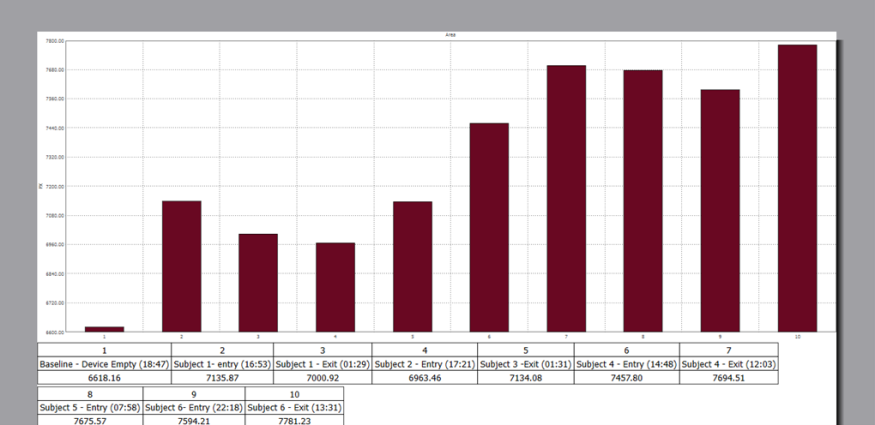Click the value 7675.57
Screen dimensions: 875x425
pyautogui.click(x=90, y=421)
